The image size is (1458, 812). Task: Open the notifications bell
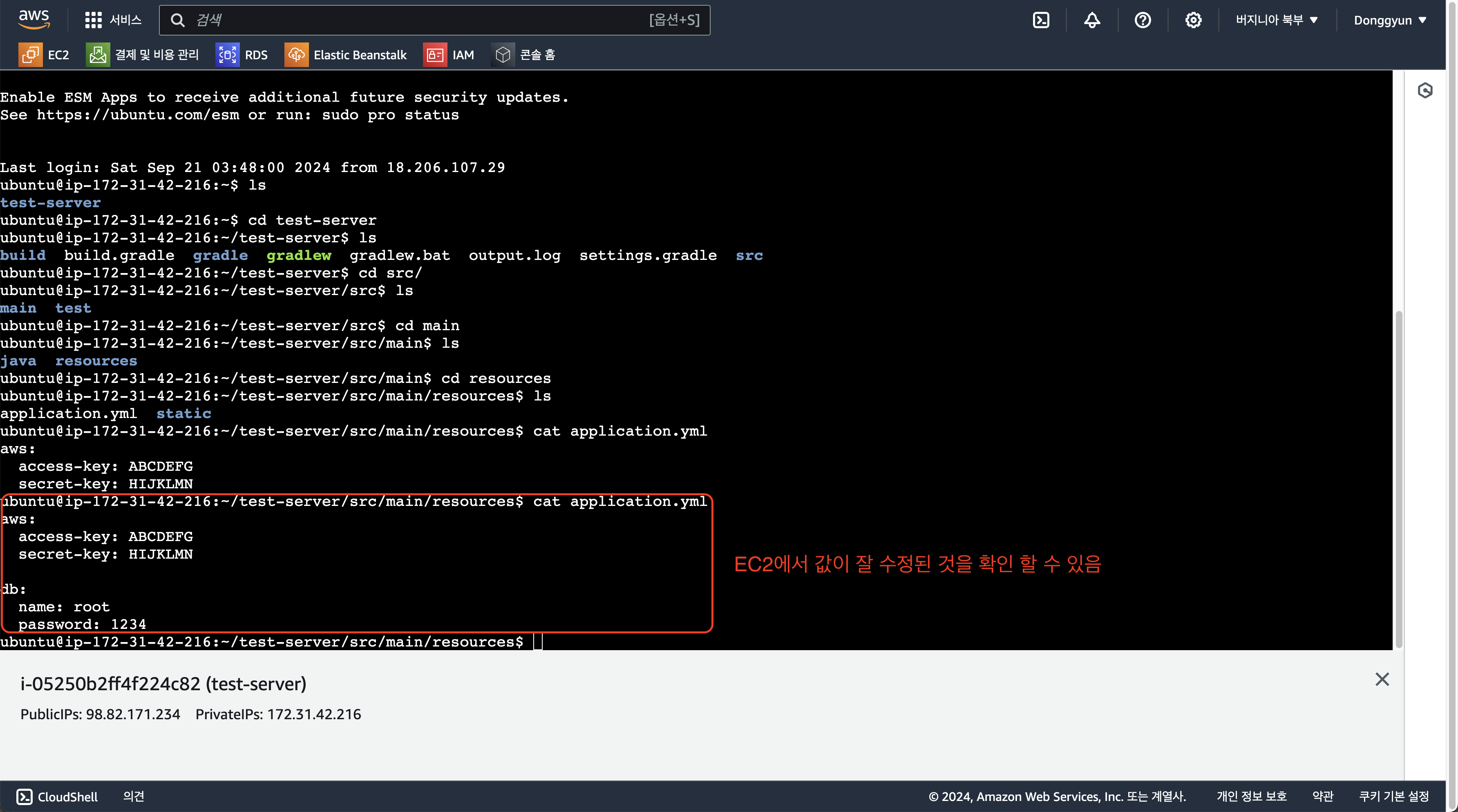(1092, 20)
